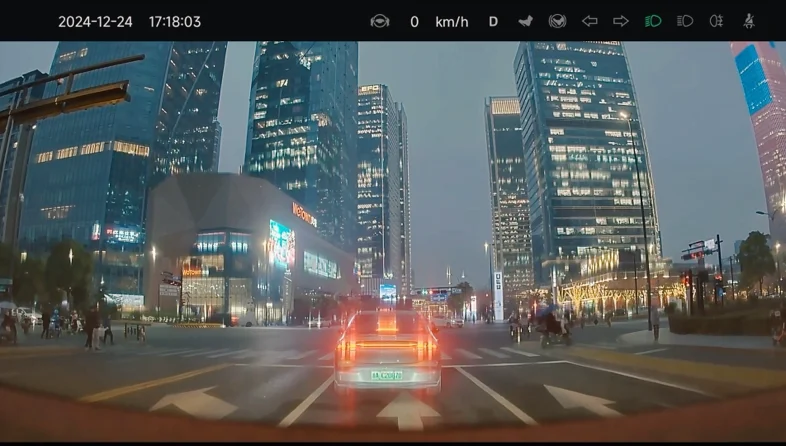Click the left turn signal arrow

click(590, 21)
